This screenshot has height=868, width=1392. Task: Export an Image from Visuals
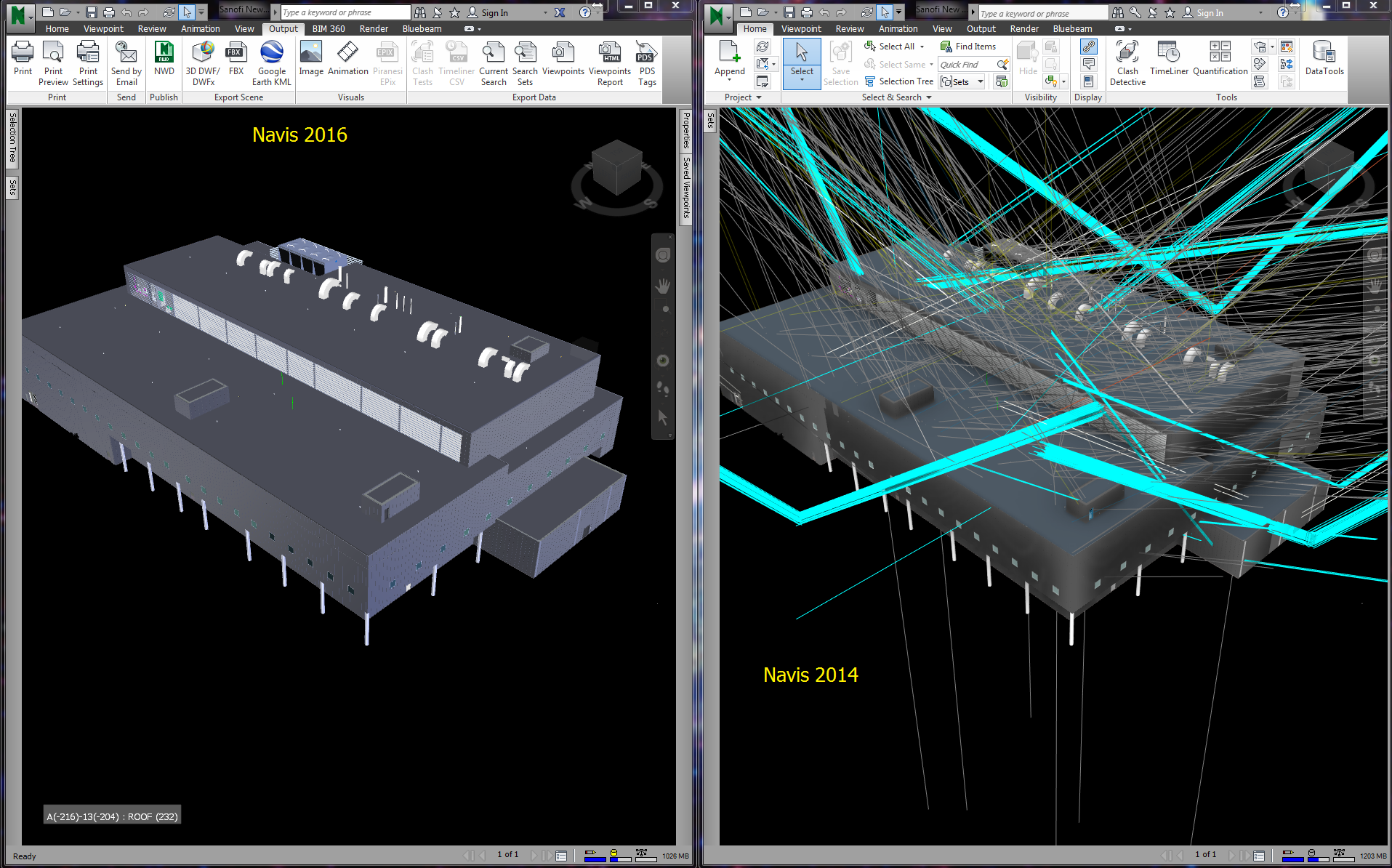(310, 58)
